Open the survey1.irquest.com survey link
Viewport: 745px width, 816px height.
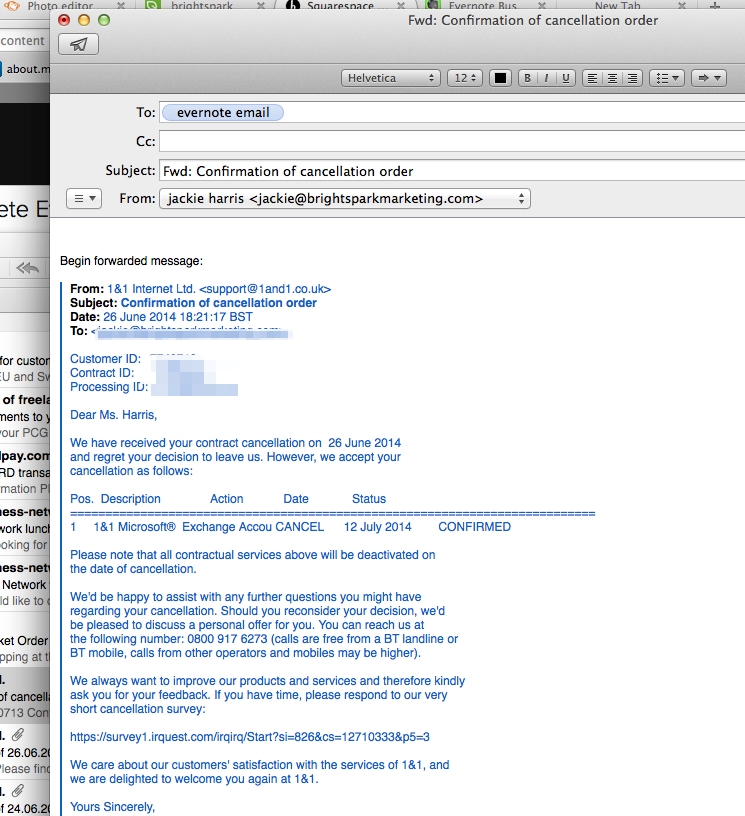[x=250, y=737]
